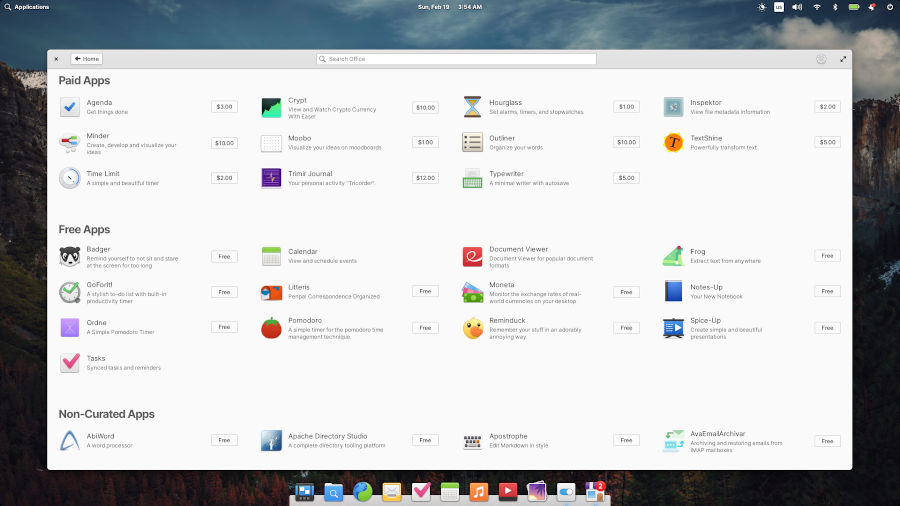
Task: Open the Apostrophe keyboard icon
Action: pyautogui.click(x=472, y=441)
